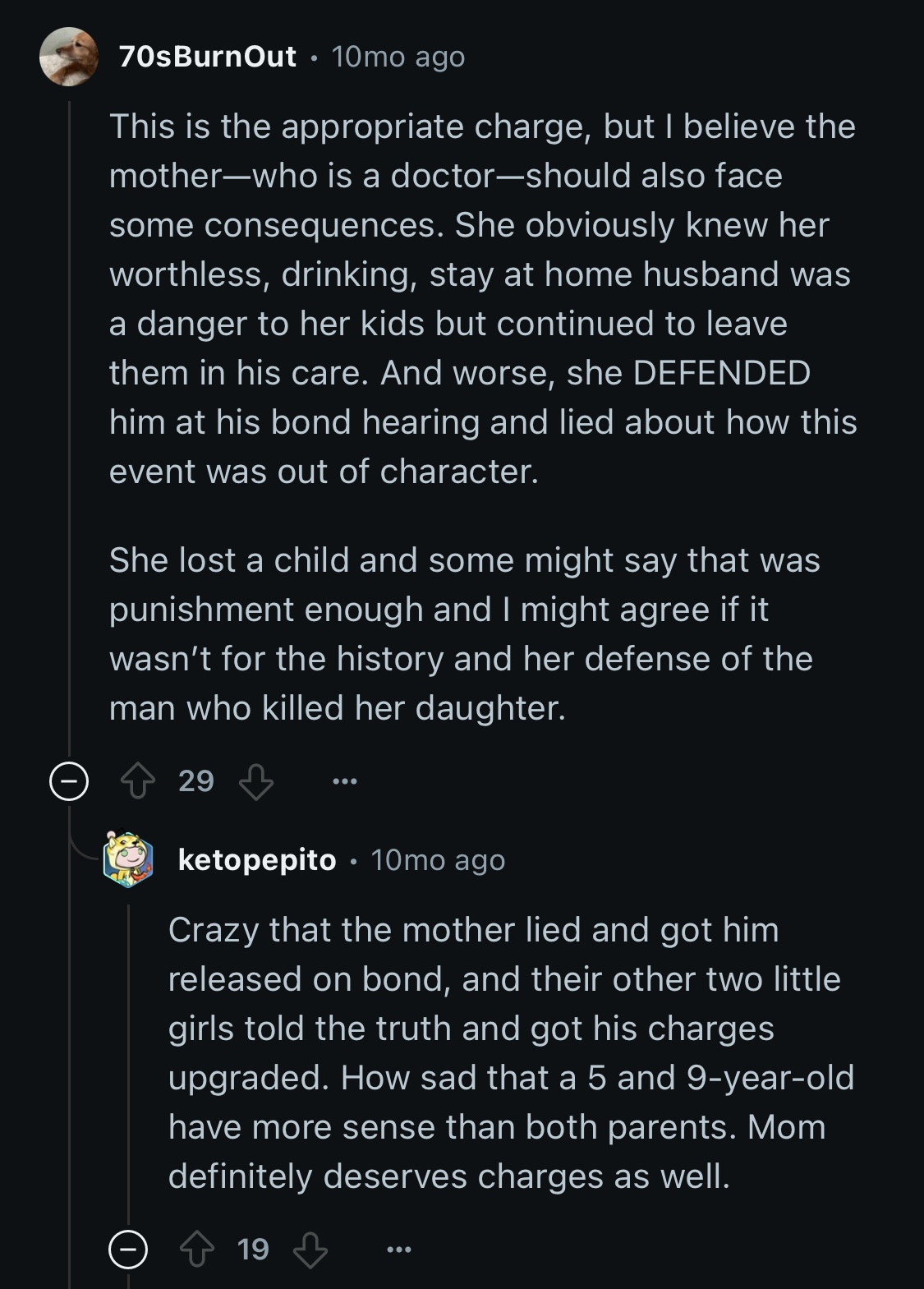Visit the ketopepito username link
Viewport: 924px width, 1289px height.
257,859
